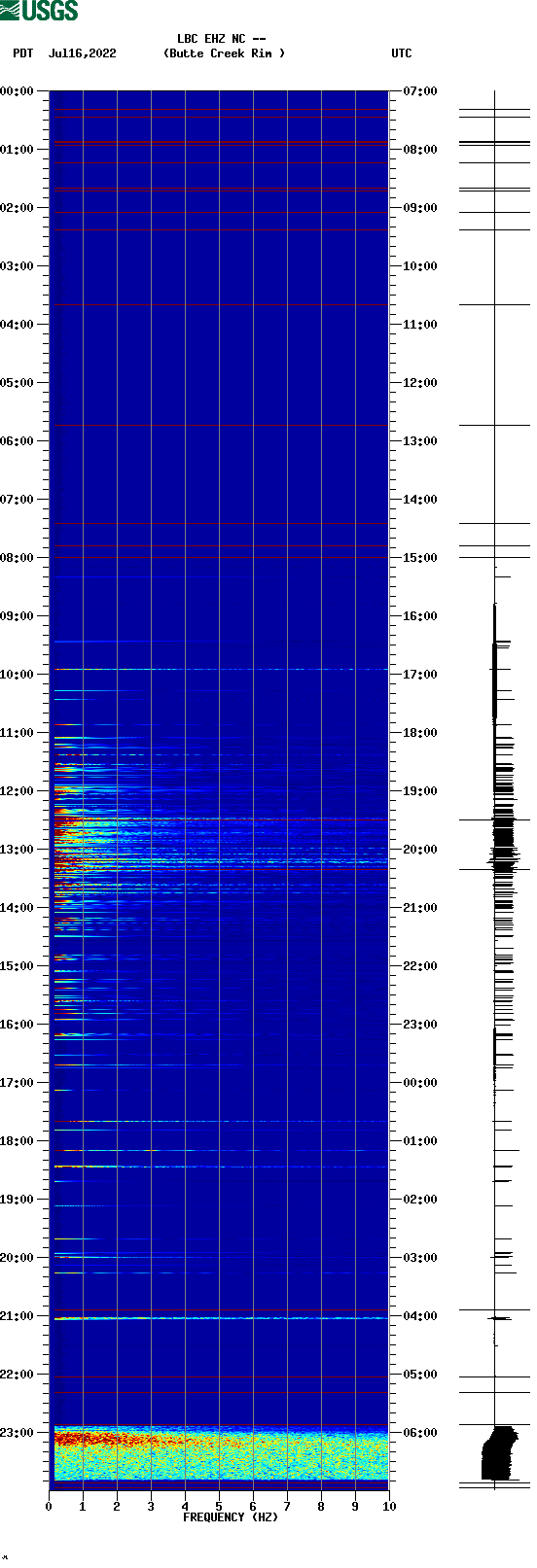Viewport: 537px width, 1568px height.
Task: Click the UTC '19:00' time label
Action: pyautogui.click(x=420, y=791)
